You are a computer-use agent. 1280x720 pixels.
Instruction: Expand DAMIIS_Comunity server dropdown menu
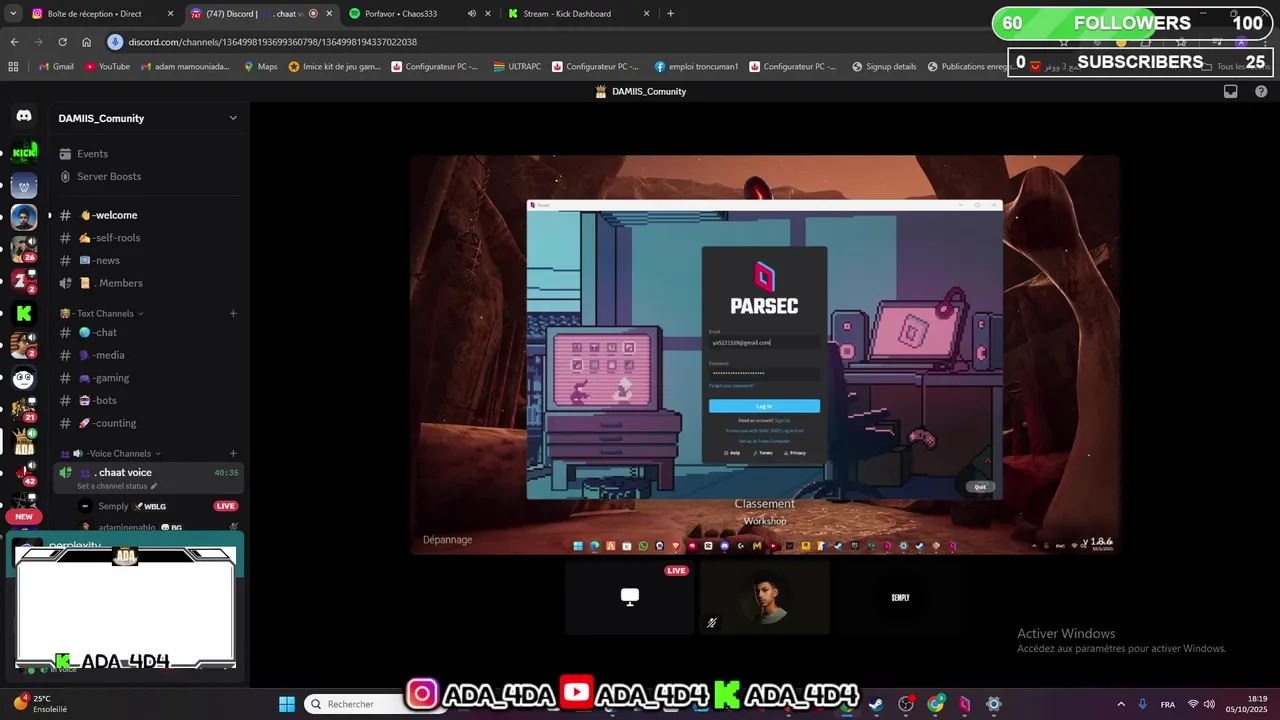pos(233,118)
